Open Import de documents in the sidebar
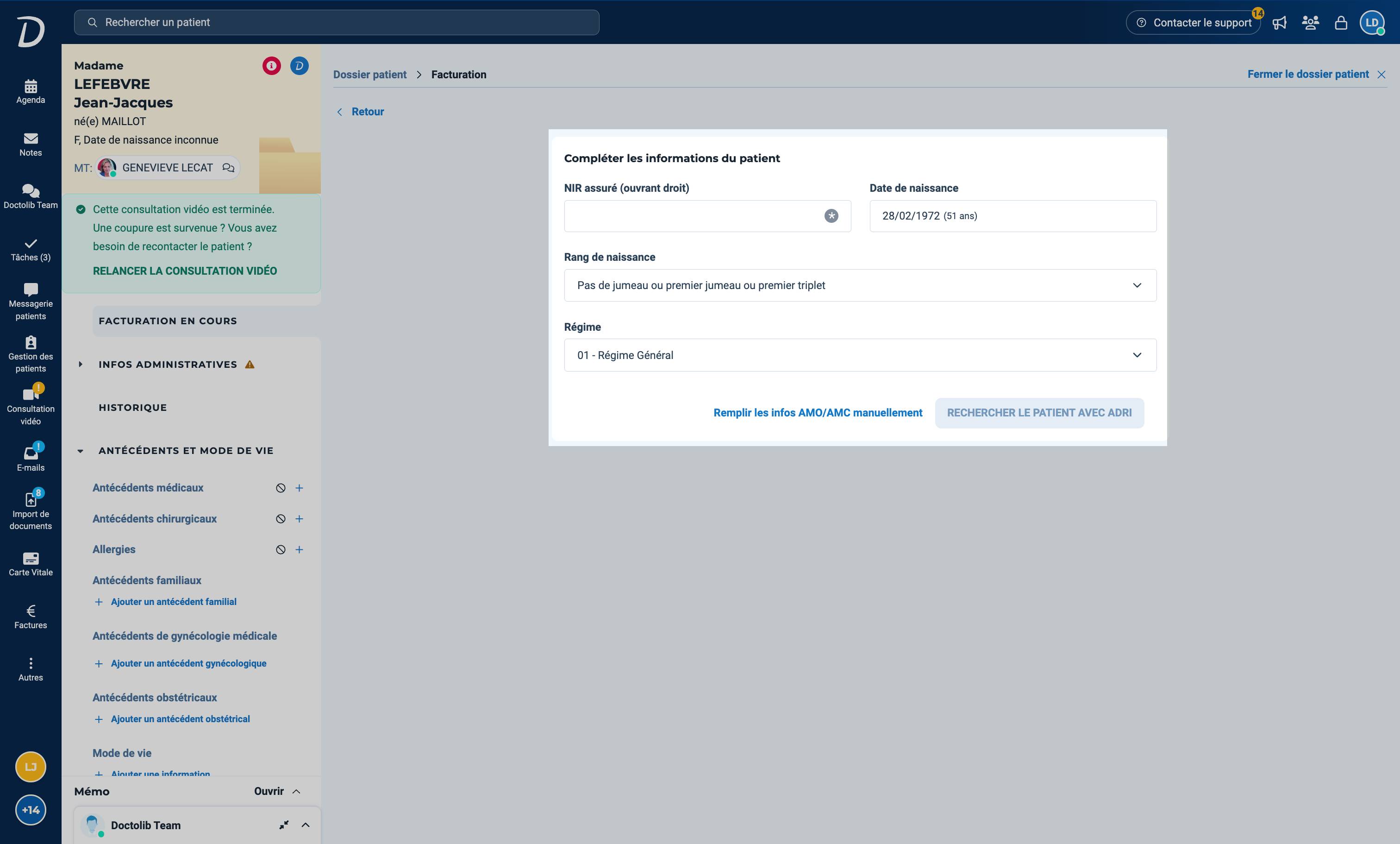 point(31,510)
